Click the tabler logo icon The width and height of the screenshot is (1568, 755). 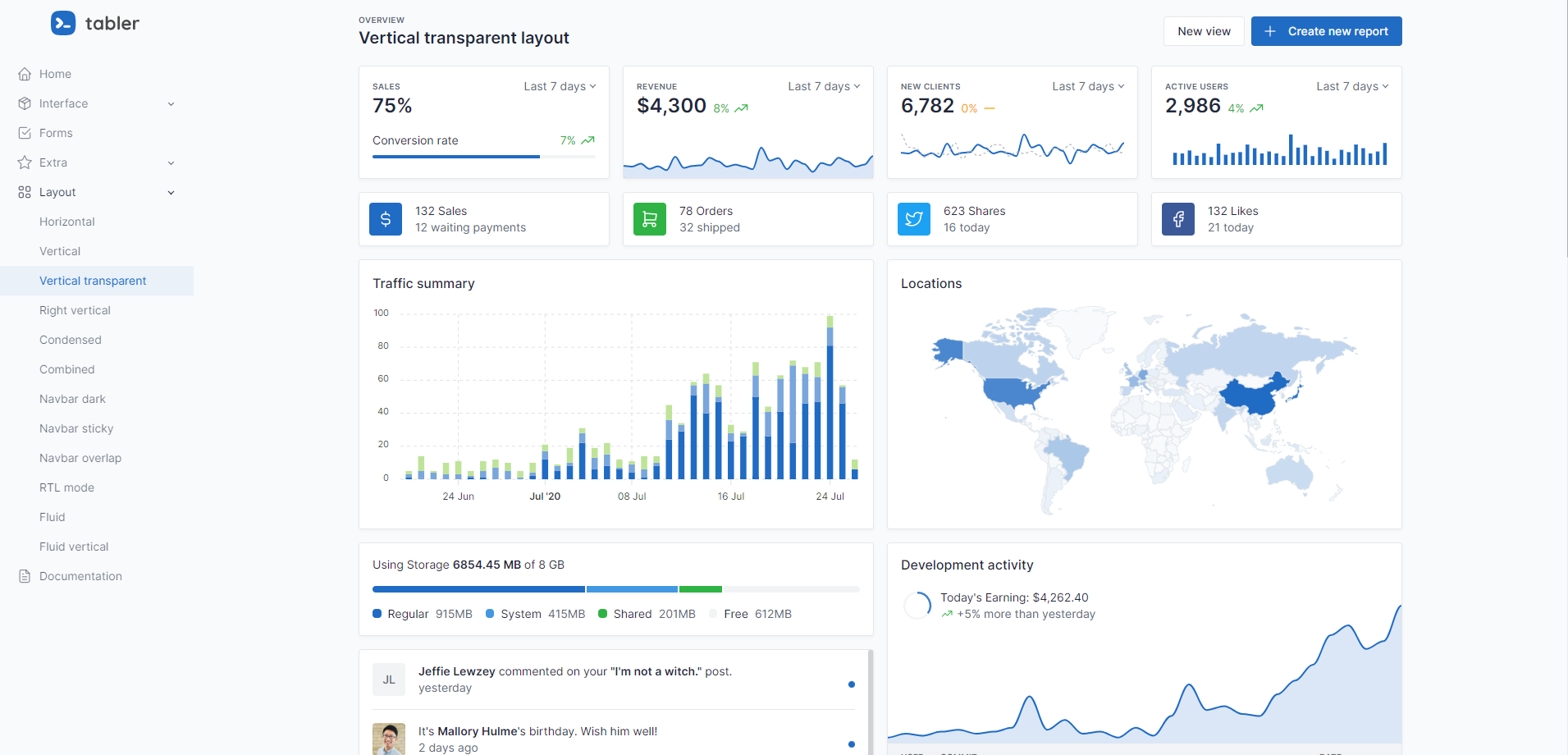point(63,23)
